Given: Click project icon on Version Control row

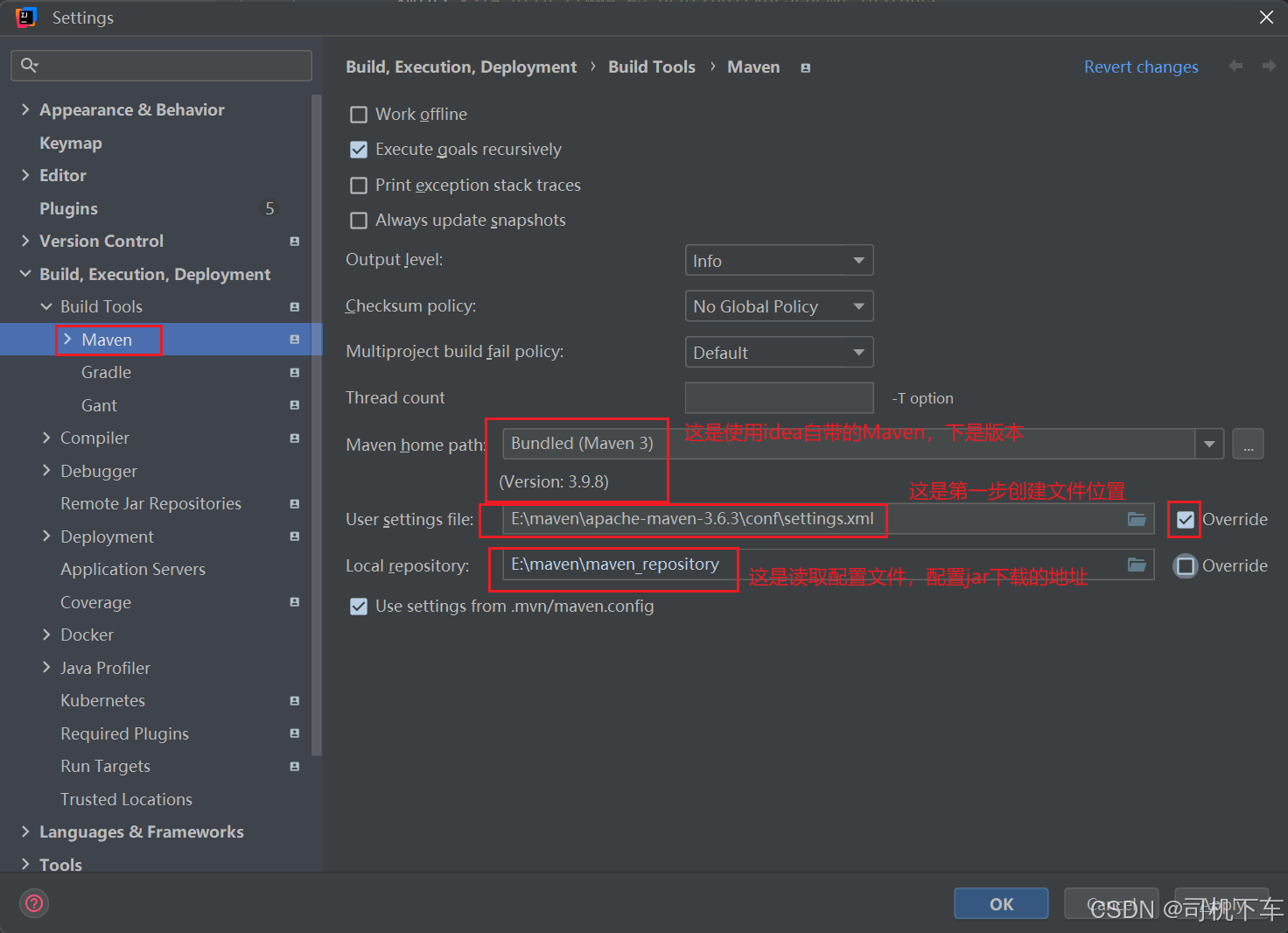Looking at the screenshot, I should tap(295, 241).
